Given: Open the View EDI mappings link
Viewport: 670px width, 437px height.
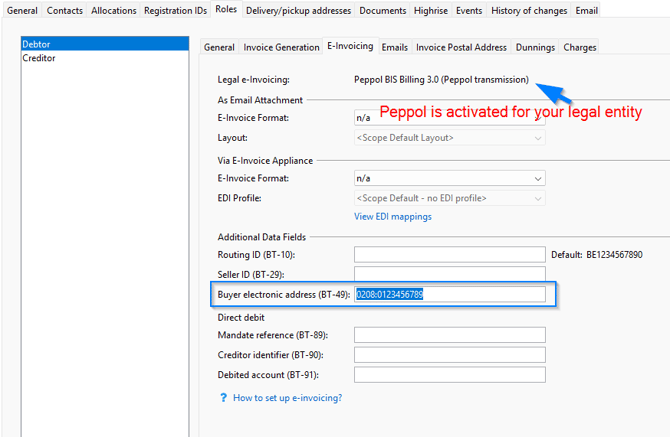Looking at the screenshot, I should (393, 216).
